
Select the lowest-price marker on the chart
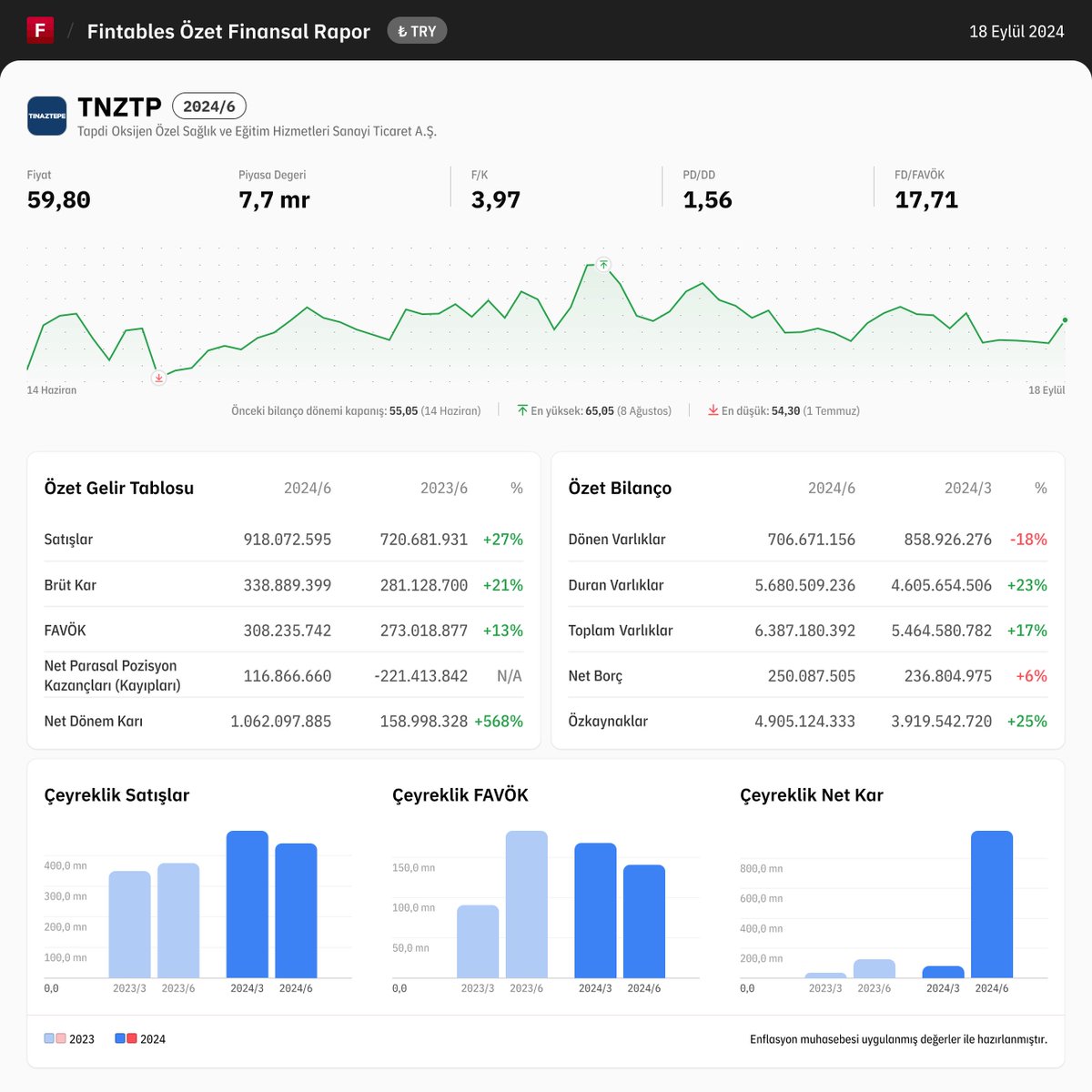point(158,378)
